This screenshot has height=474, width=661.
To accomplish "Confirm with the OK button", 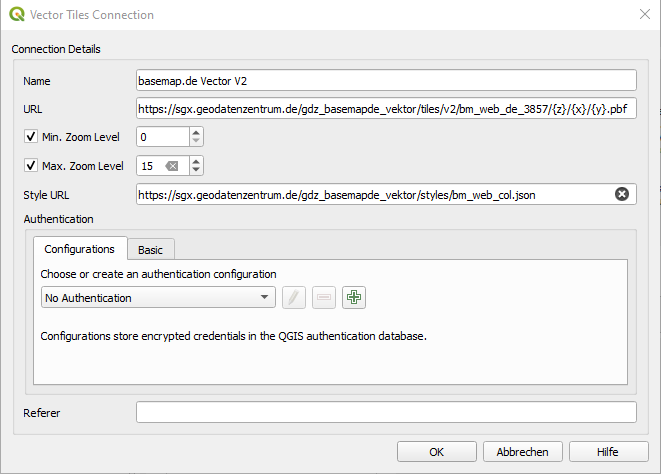I will pyautogui.click(x=437, y=452).
